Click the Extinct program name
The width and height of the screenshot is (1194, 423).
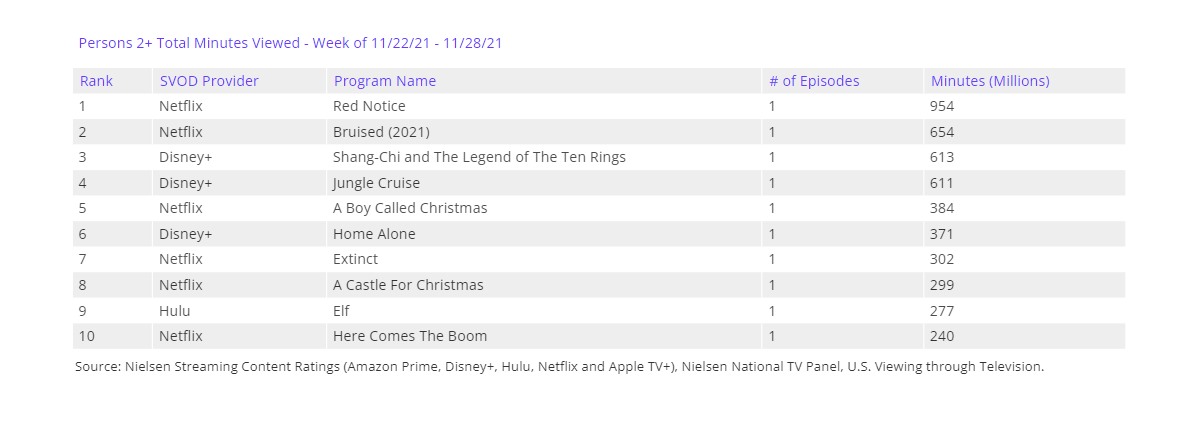(x=357, y=259)
